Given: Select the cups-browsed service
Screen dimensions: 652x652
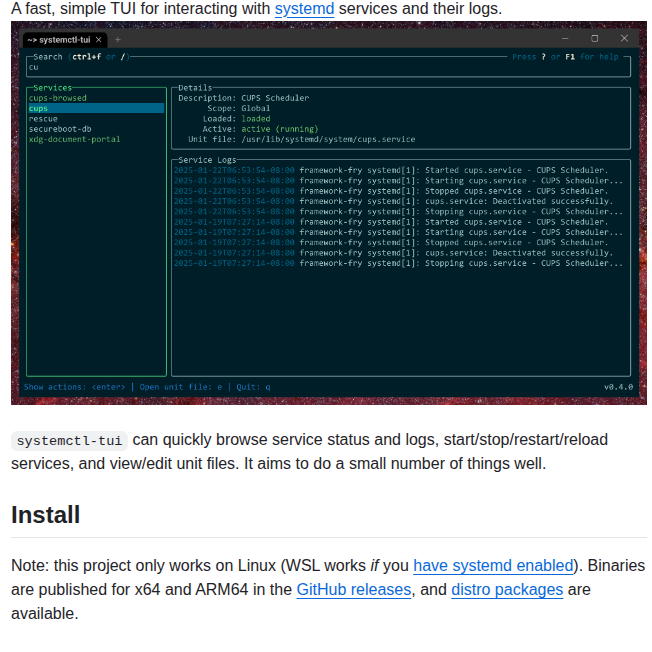Looking at the screenshot, I should click(x=58, y=98).
